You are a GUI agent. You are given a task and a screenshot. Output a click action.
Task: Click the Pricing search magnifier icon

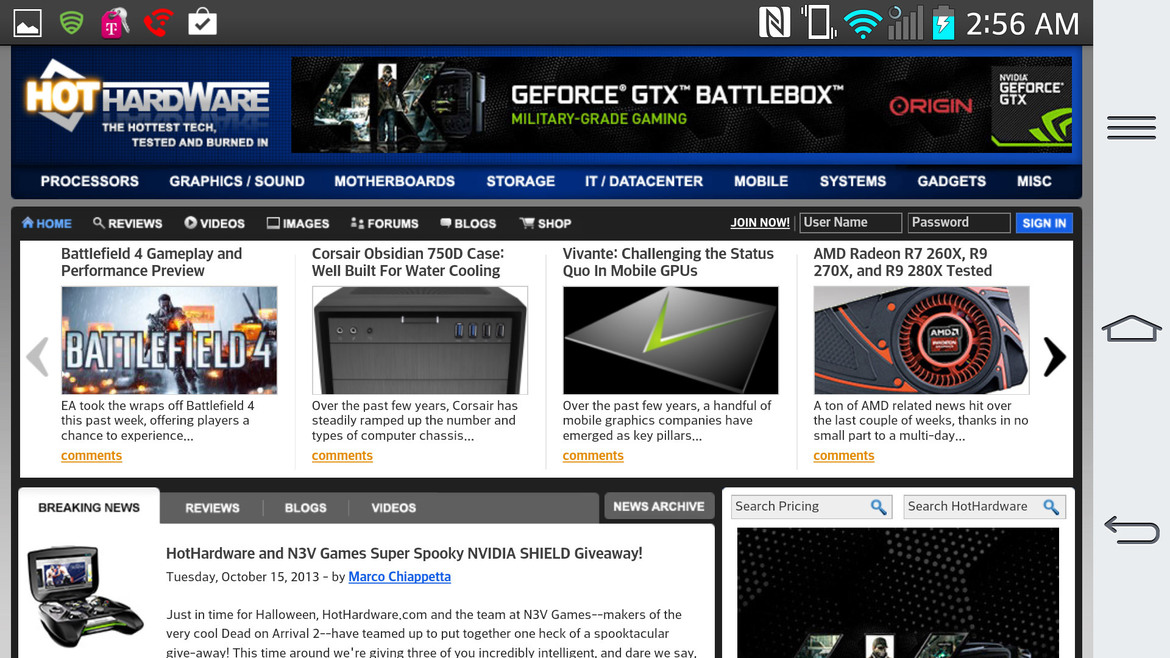click(878, 507)
